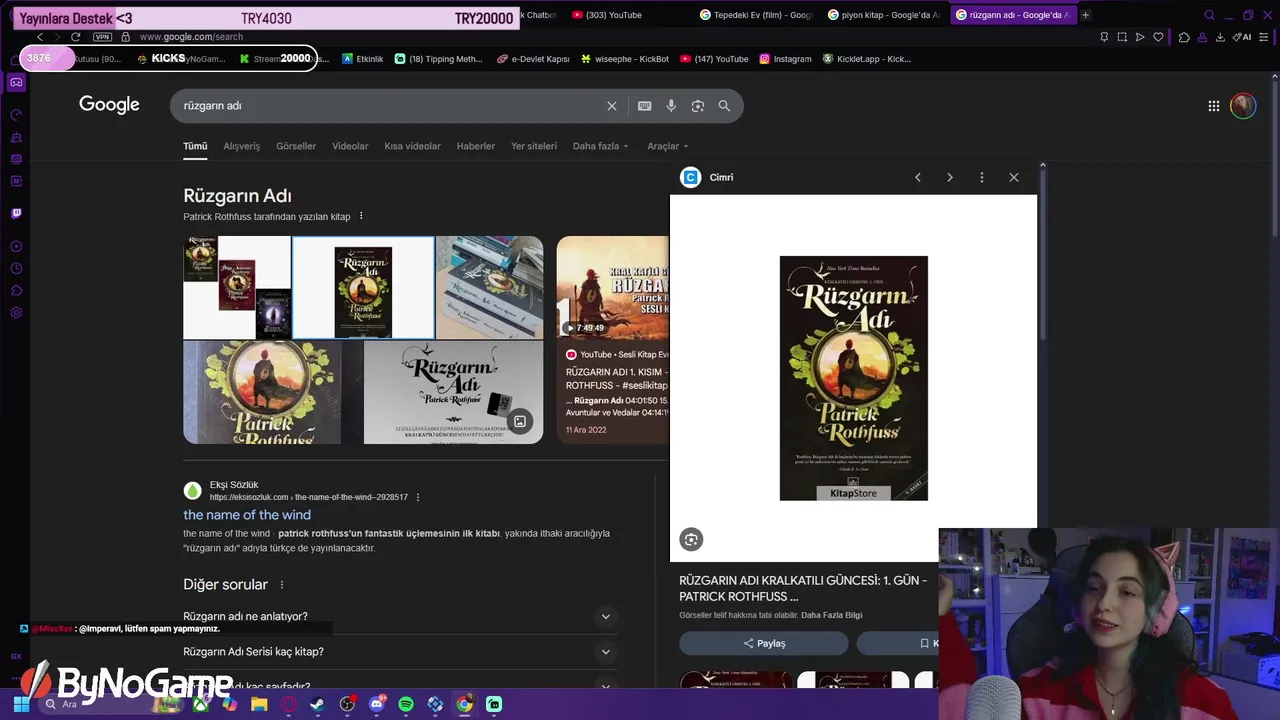The height and width of the screenshot is (720, 1280).
Task: Switch to the 'Görseller' search tab
Action: [x=296, y=146]
